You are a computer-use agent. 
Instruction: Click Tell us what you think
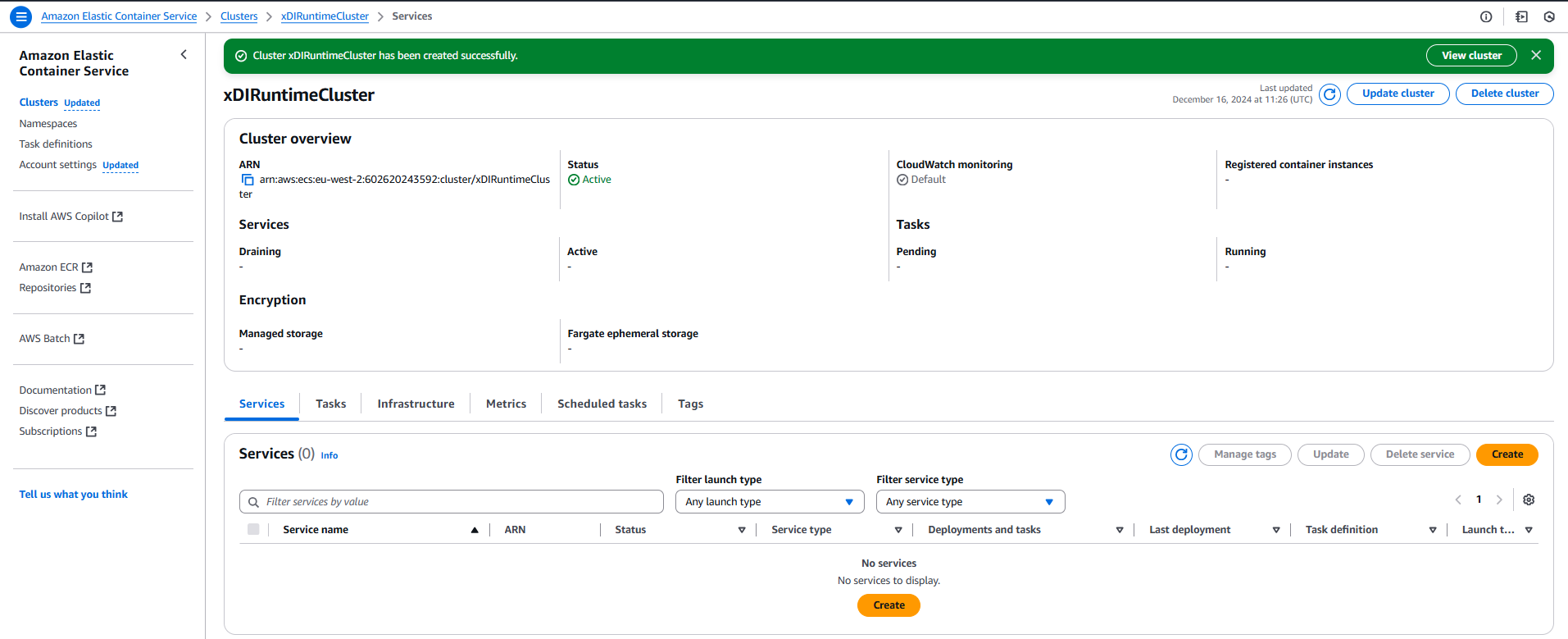(x=73, y=495)
